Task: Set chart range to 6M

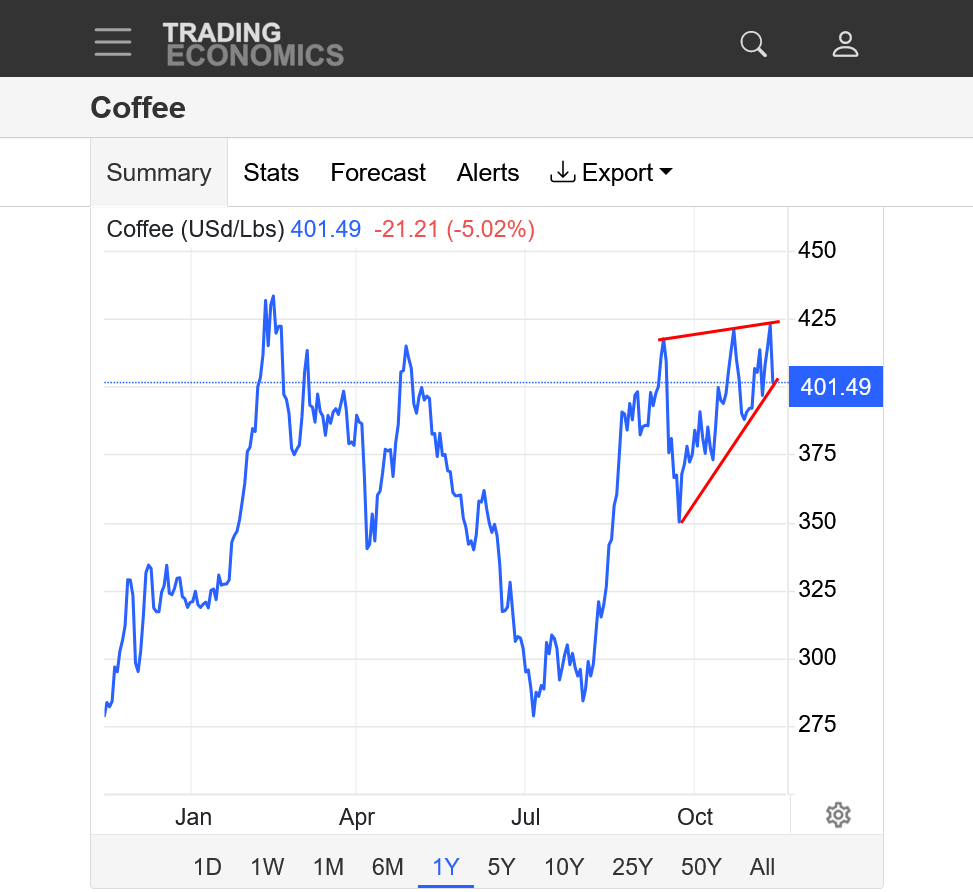Action: (x=387, y=866)
